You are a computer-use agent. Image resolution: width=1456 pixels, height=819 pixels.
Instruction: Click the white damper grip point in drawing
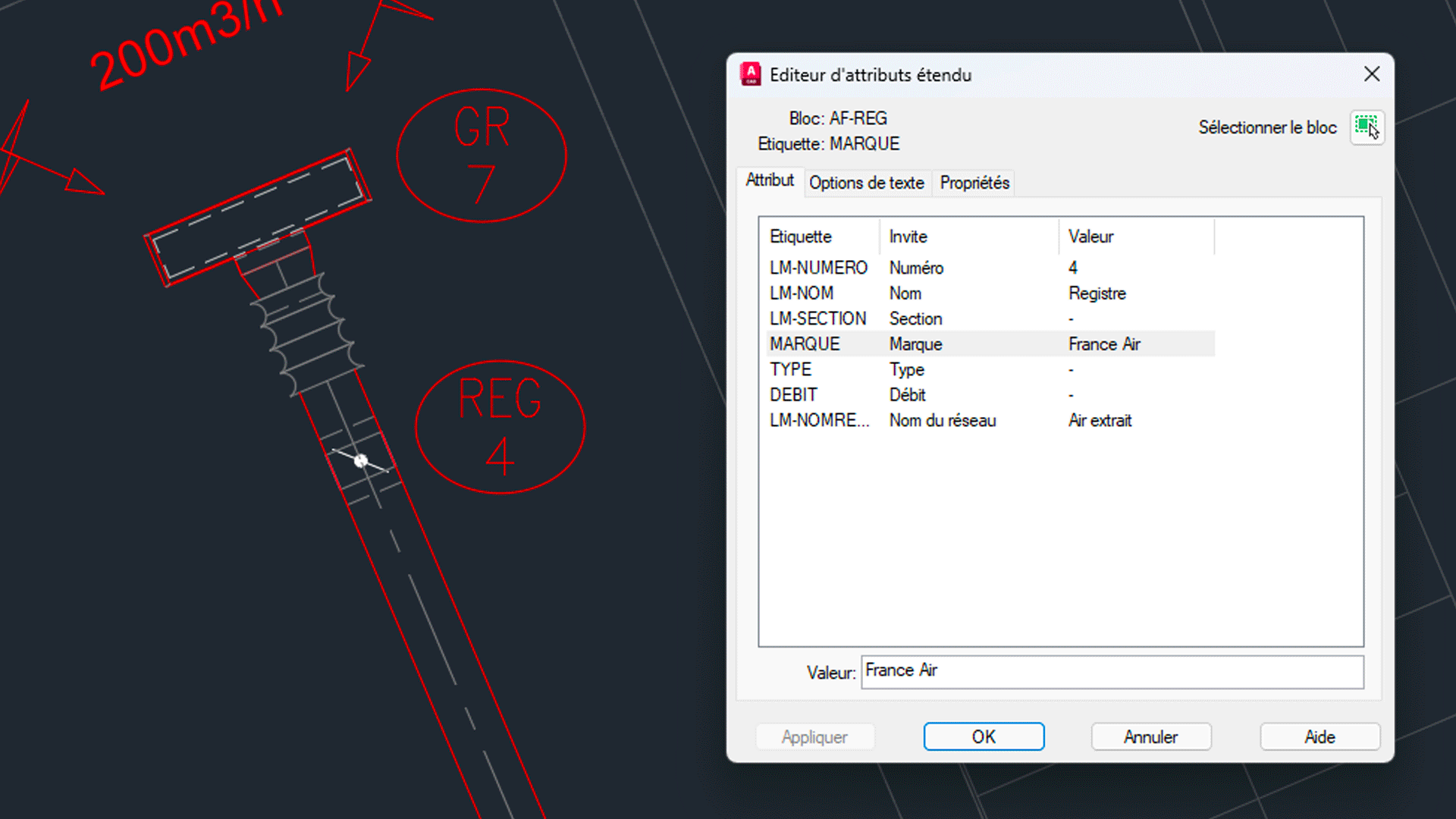click(361, 460)
